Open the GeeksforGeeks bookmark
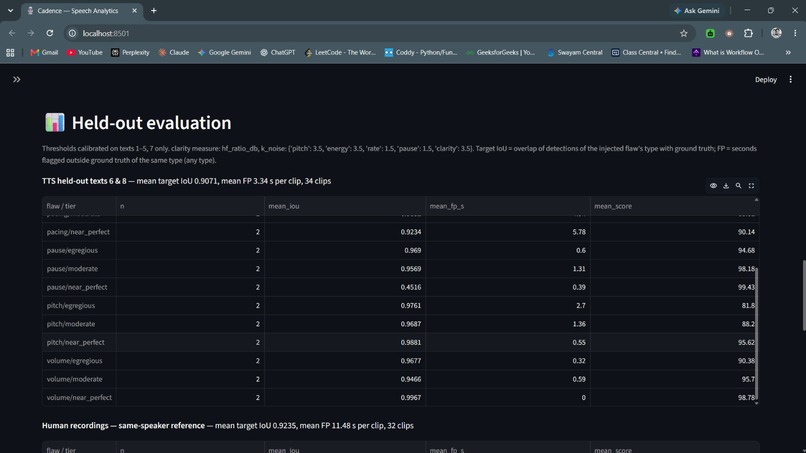The height and width of the screenshot is (453, 806). [501, 52]
